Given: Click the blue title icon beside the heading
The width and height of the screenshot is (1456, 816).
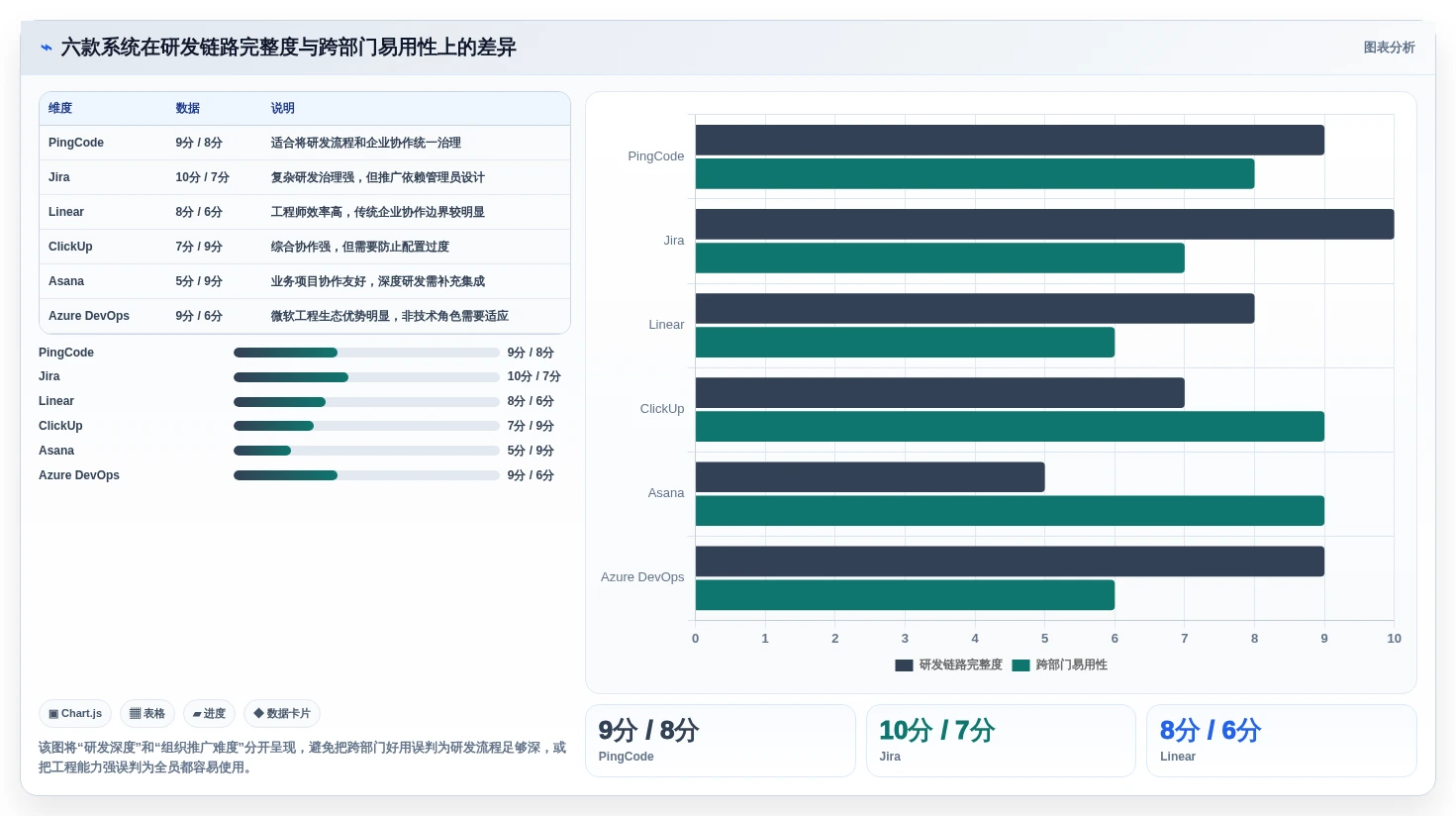Looking at the screenshot, I should coord(46,48).
